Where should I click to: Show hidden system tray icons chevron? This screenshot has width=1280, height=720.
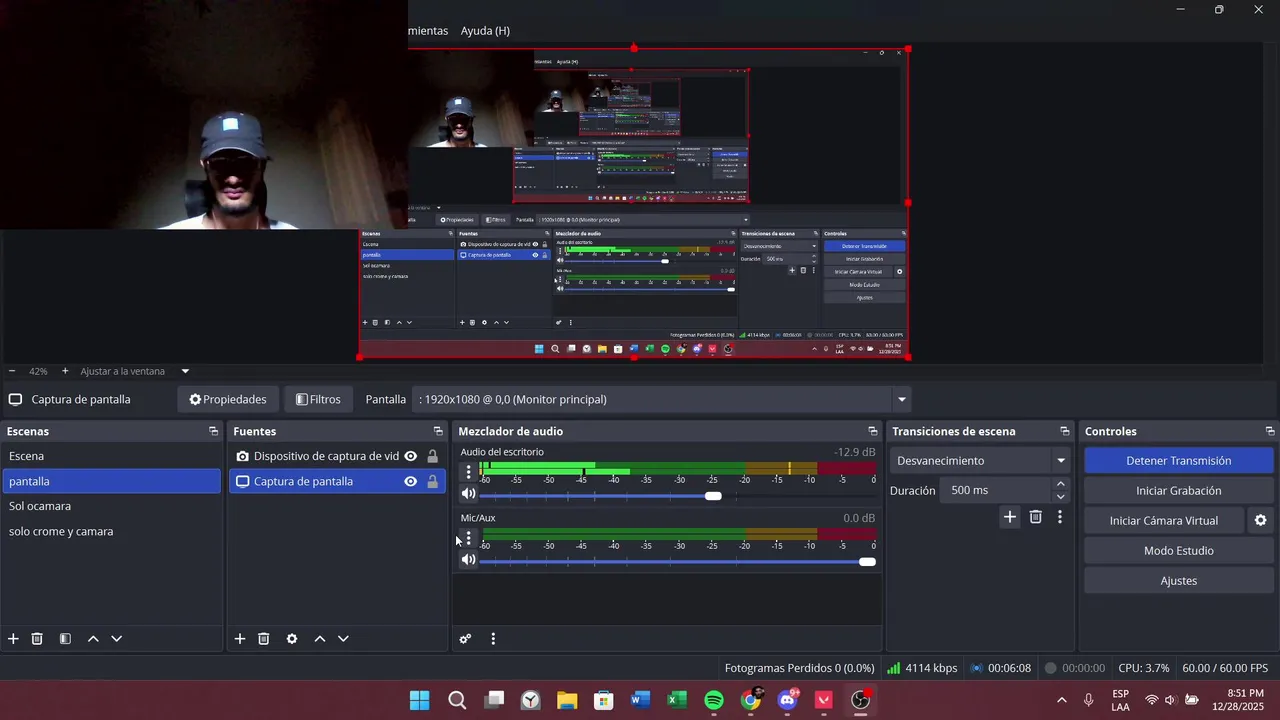1061,700
